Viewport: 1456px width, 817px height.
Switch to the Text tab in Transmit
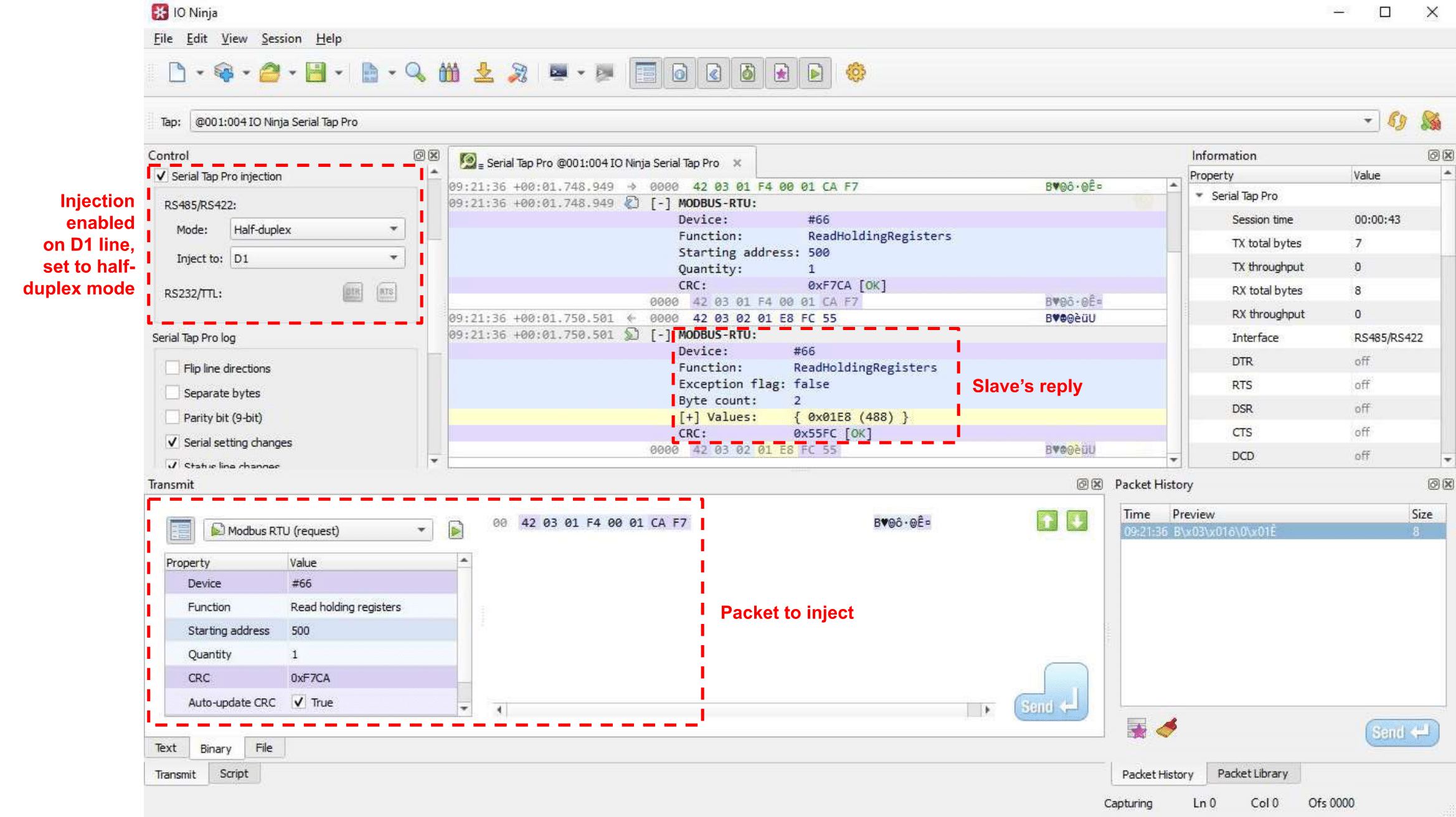(166, 747)
